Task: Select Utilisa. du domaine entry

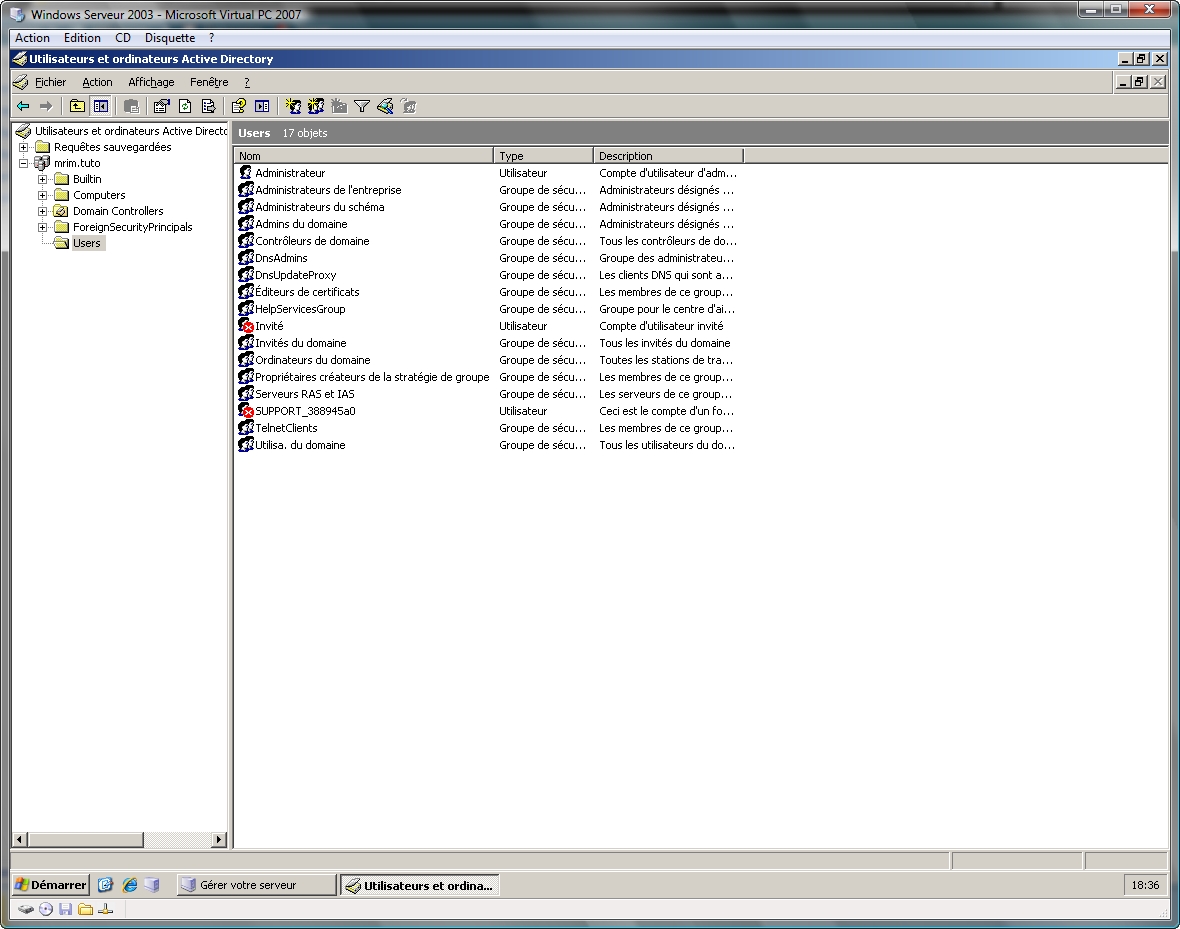Action: 300,446
